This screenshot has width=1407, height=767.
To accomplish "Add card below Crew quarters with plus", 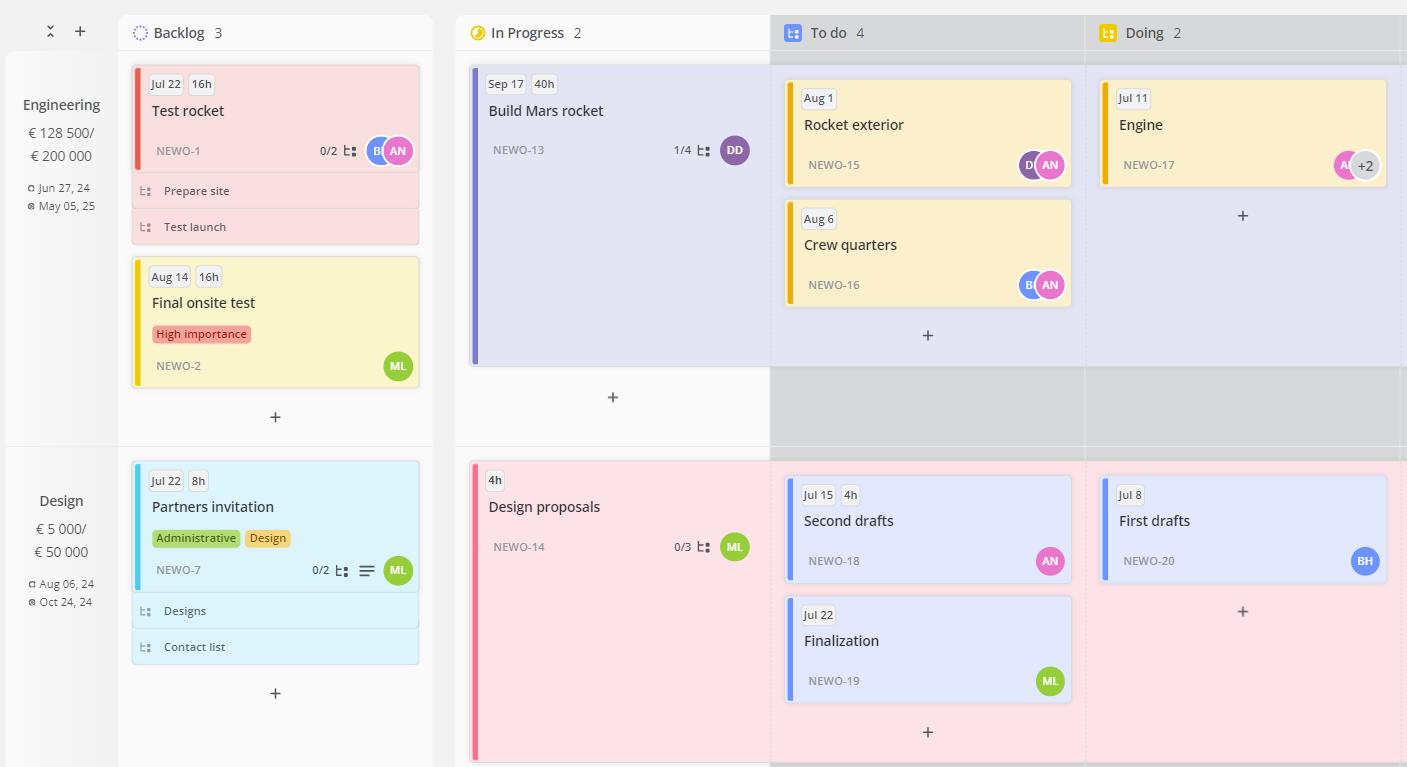I will (928, 335).
